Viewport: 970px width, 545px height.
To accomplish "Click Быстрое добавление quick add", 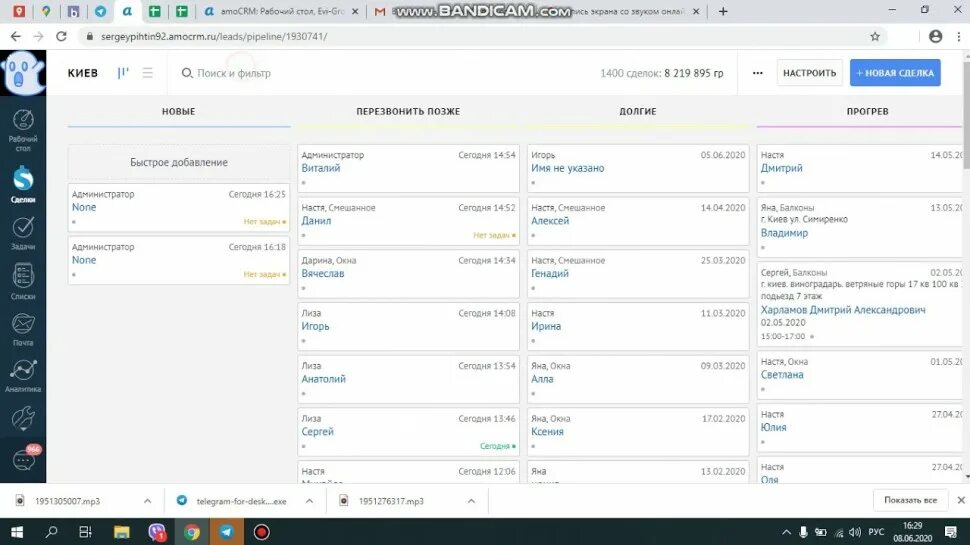I will click(x=179, y=162).
